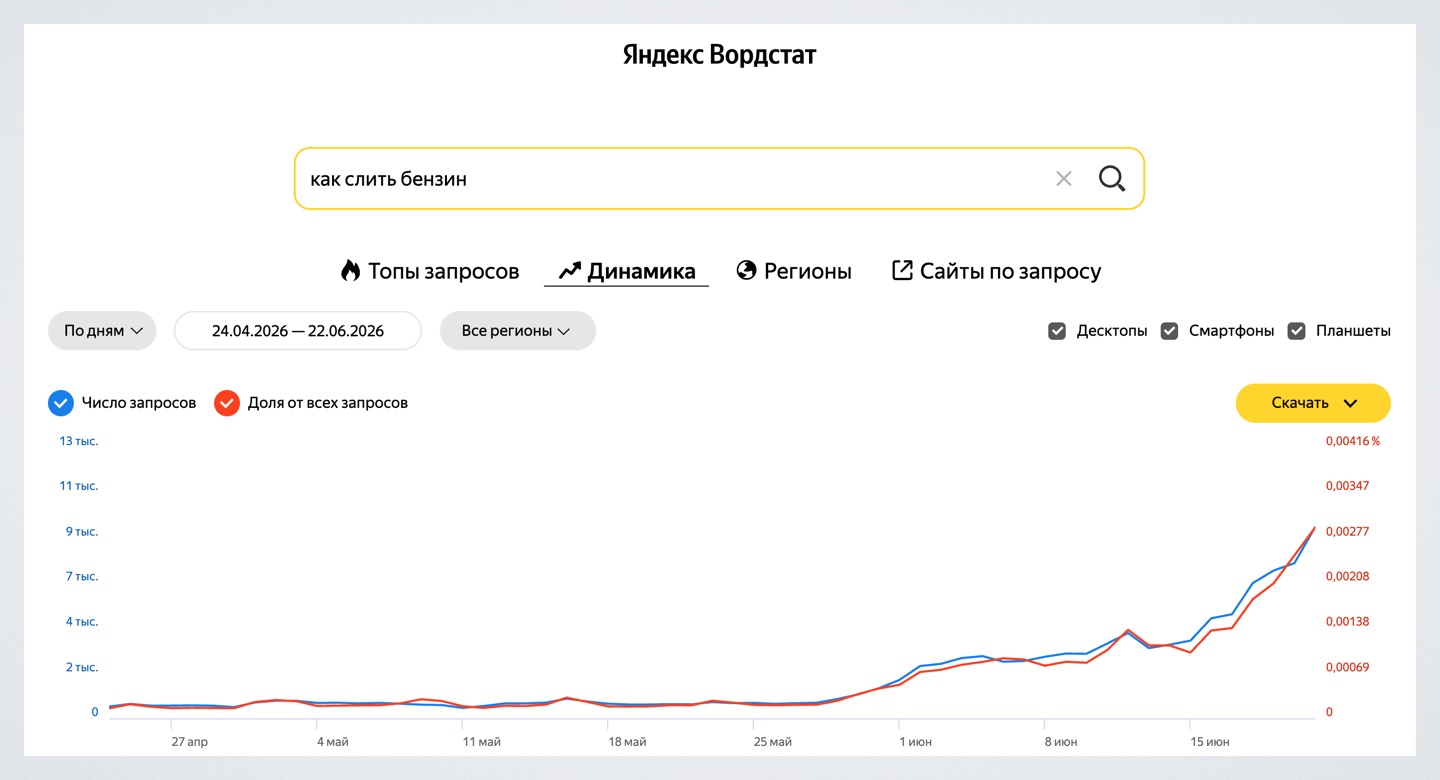Click the 0,00138 axis label
The image size is (1440, 780).
pos(1347,621)
